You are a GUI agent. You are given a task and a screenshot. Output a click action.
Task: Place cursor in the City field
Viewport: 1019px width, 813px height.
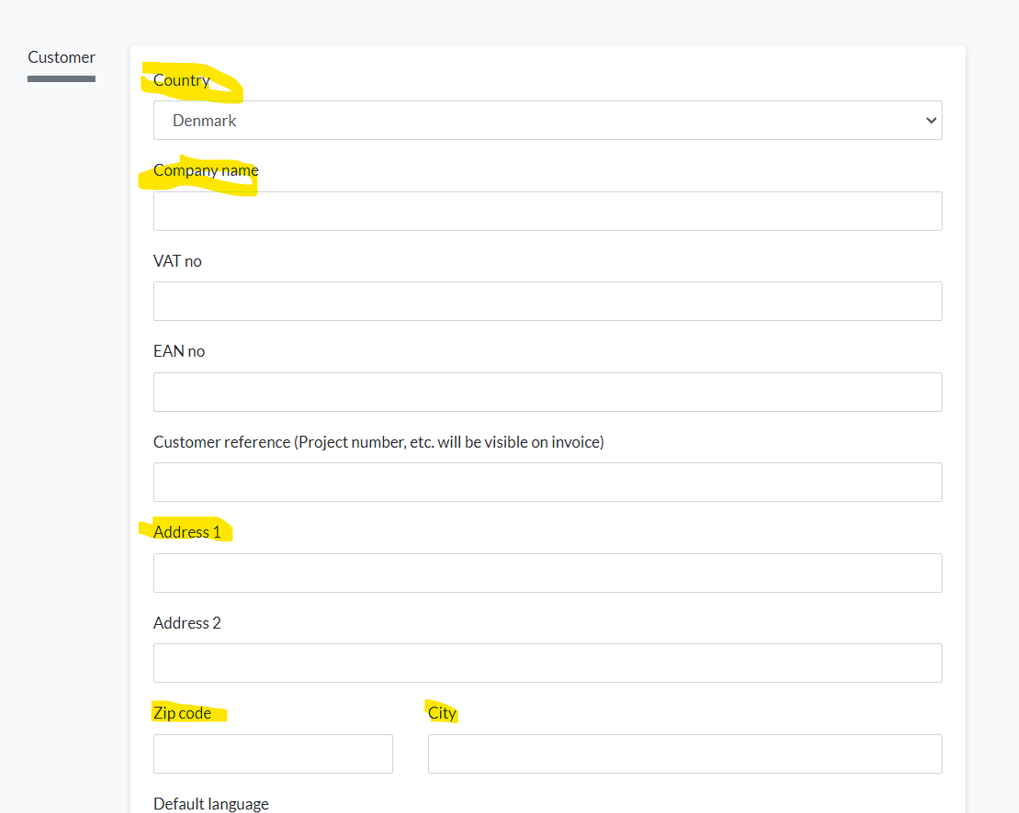click(x=684, y=754)
